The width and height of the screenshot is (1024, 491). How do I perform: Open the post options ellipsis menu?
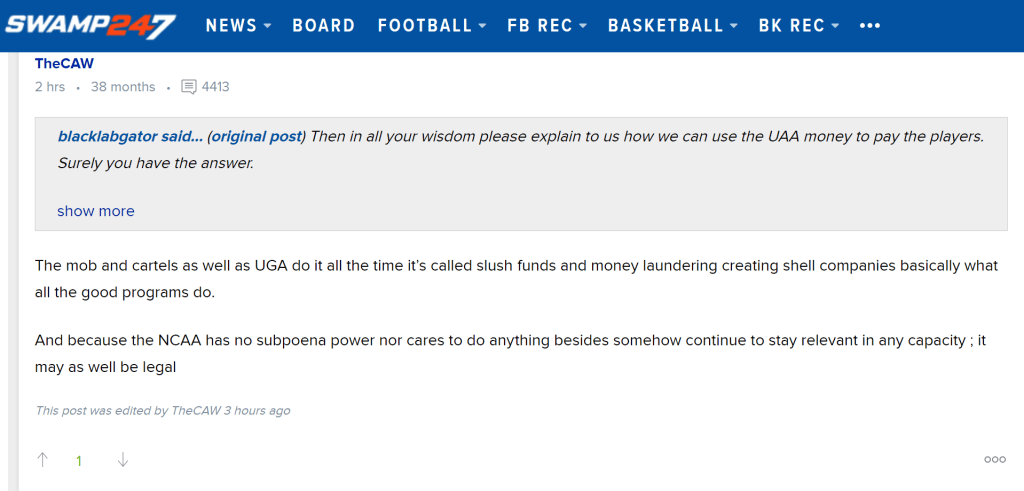[994, 460]
